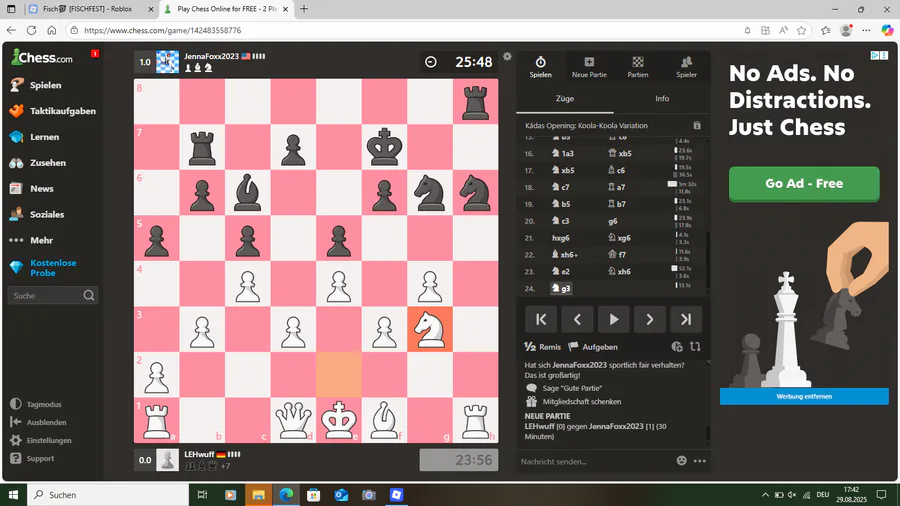Open chat three-dots options
Viewport: 900px width, 506px height.
pyautogui.click(x=700, y=461)
